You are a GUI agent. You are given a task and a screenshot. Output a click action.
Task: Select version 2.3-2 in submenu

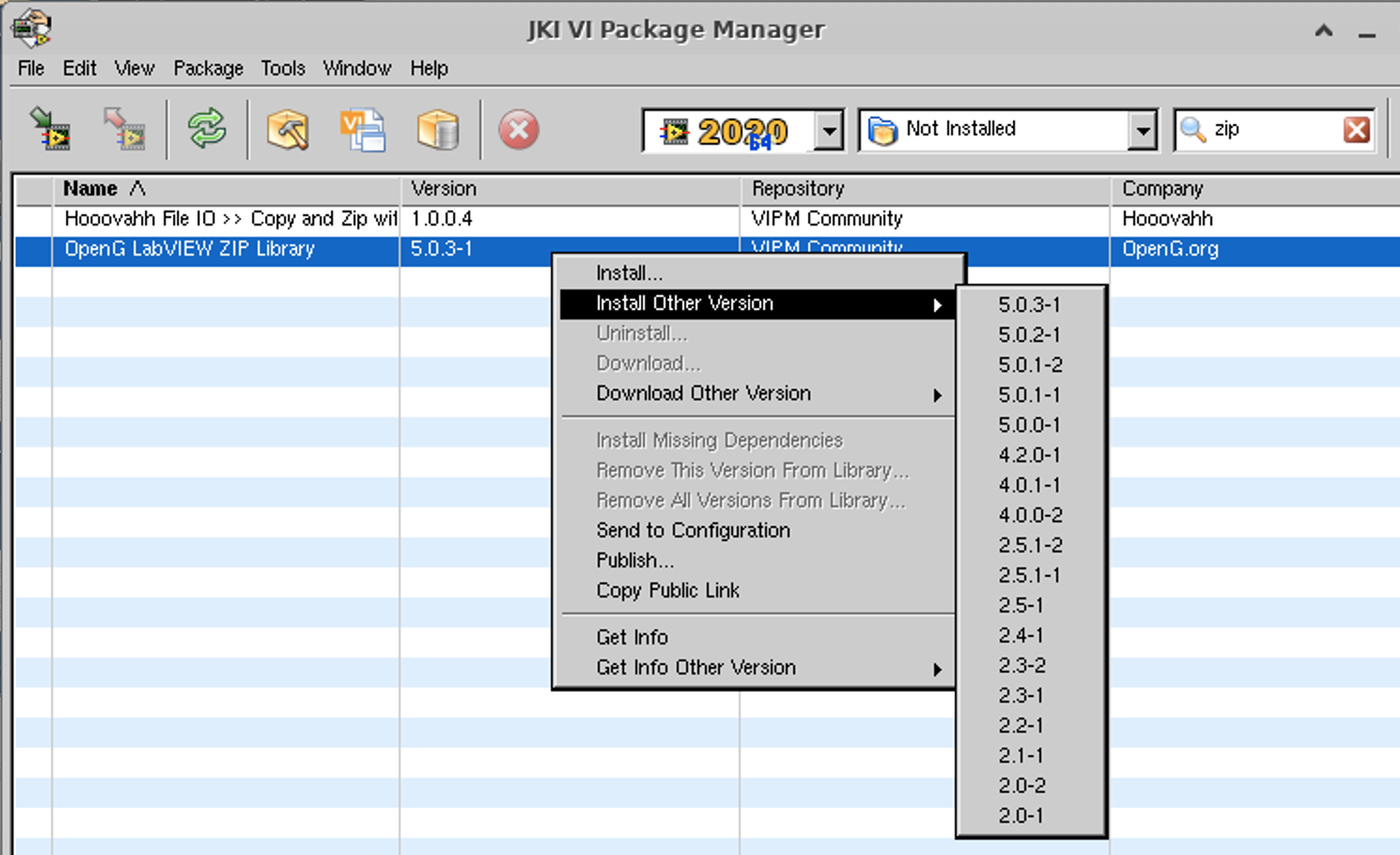[x=1030, y=666]
